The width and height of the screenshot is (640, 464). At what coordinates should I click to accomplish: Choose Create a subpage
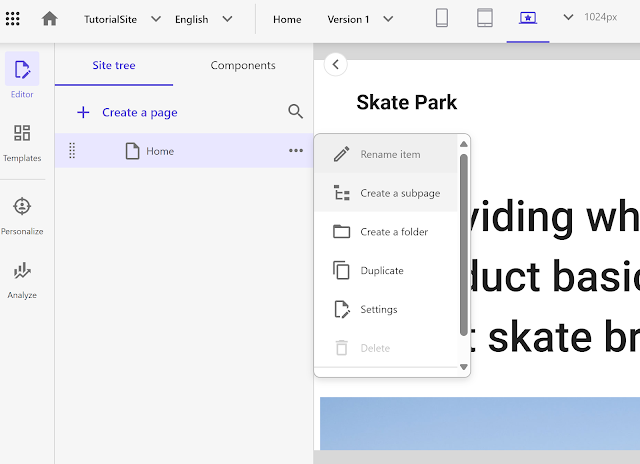coord(386,193)
